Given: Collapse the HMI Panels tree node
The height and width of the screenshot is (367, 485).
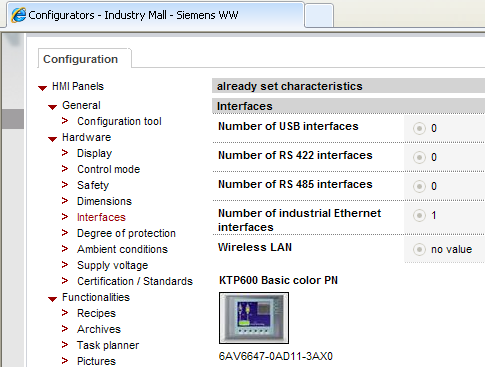Looking at the screenshot, I should [42, 88].
